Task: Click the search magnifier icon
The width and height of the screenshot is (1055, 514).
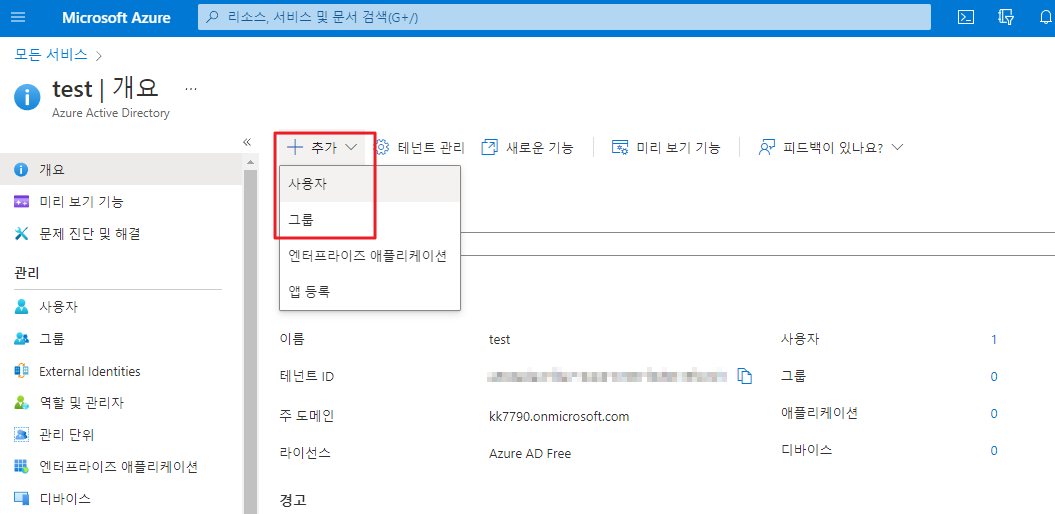Action: (x=213, y=17)
